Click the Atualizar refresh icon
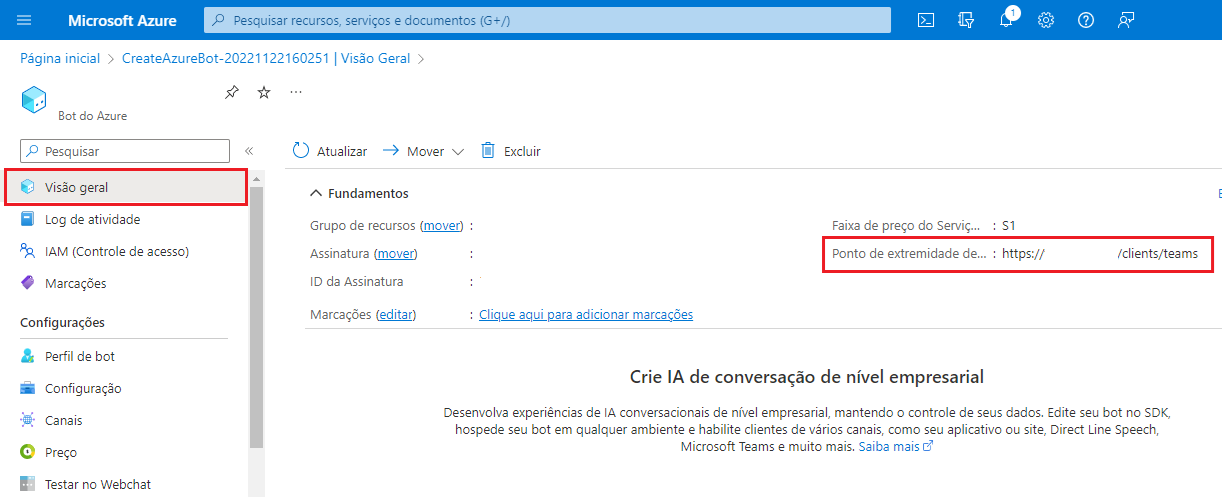Screen dimensions: 1222x497 [301, 151]
